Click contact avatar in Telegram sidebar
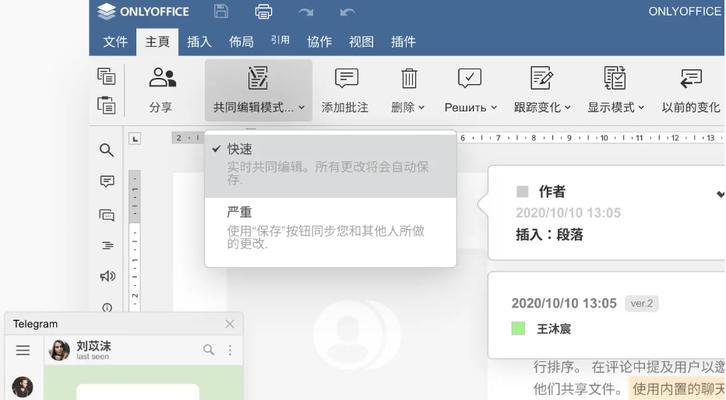Viewport: 726px width, 400px height. pos(22,387)
